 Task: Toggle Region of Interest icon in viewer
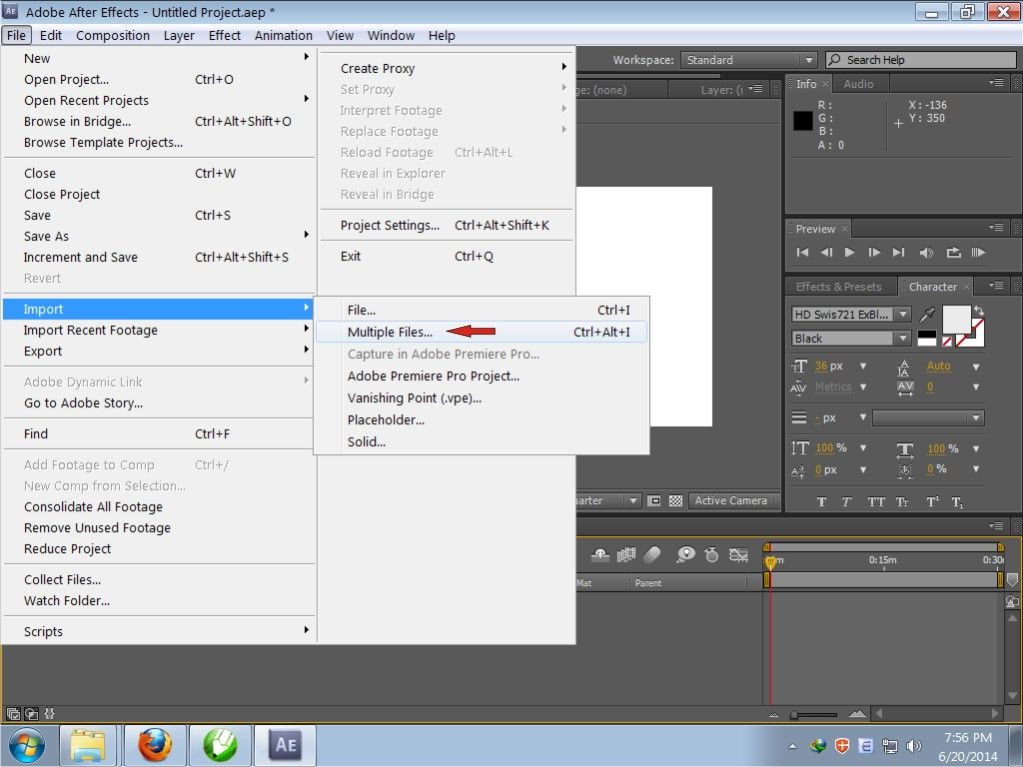654,501
